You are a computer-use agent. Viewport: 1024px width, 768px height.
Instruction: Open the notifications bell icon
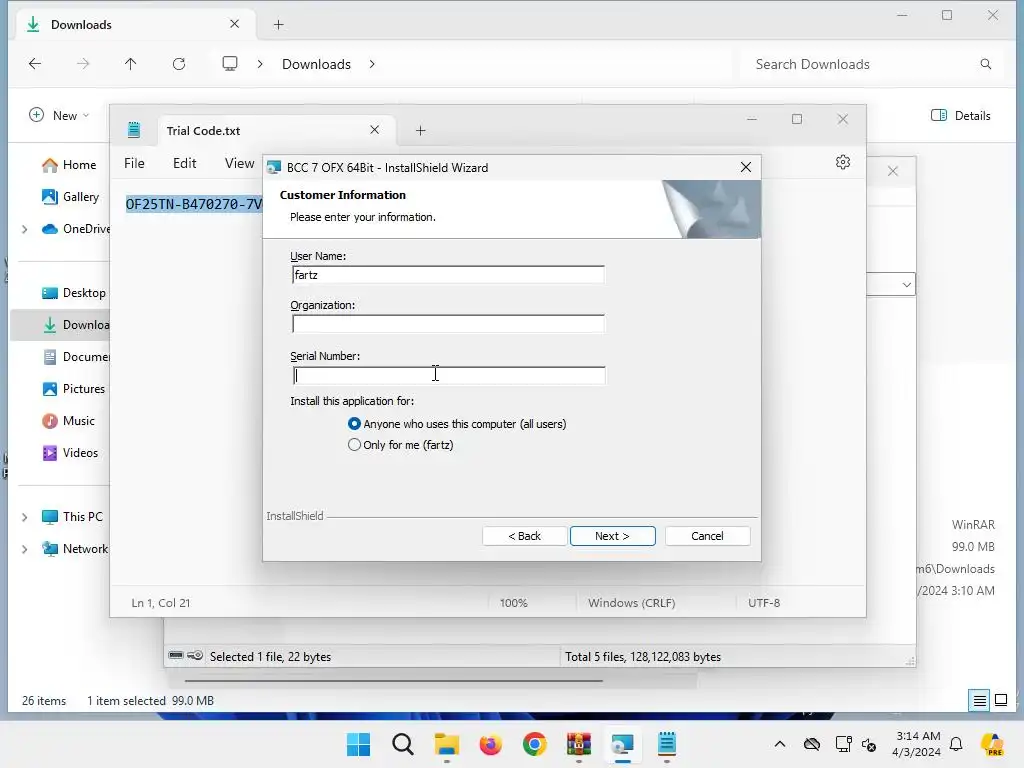(956, 744)
